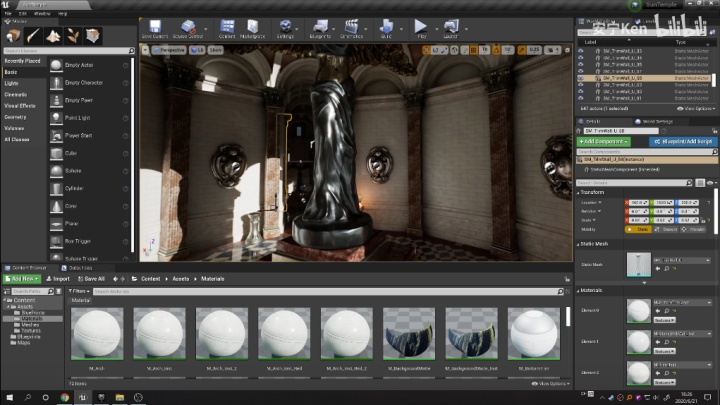Open the File menu
The image size is (720, 405).
(8, 14)
